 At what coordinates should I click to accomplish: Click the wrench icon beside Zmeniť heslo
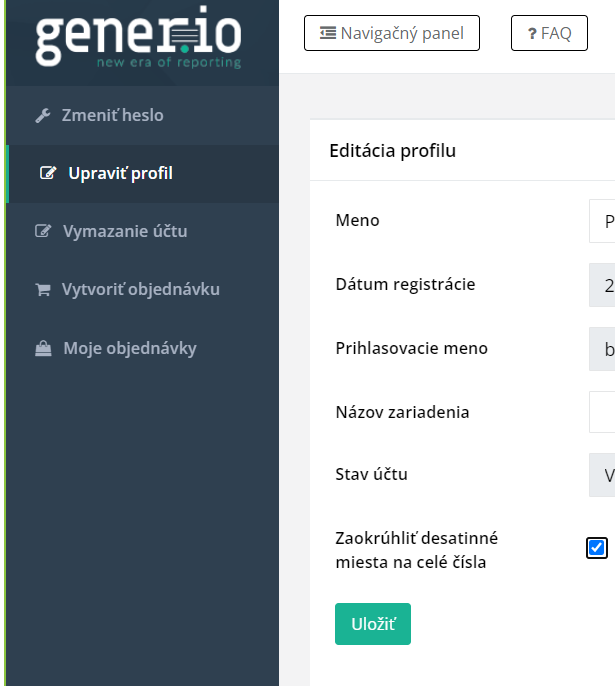[43, 116]
